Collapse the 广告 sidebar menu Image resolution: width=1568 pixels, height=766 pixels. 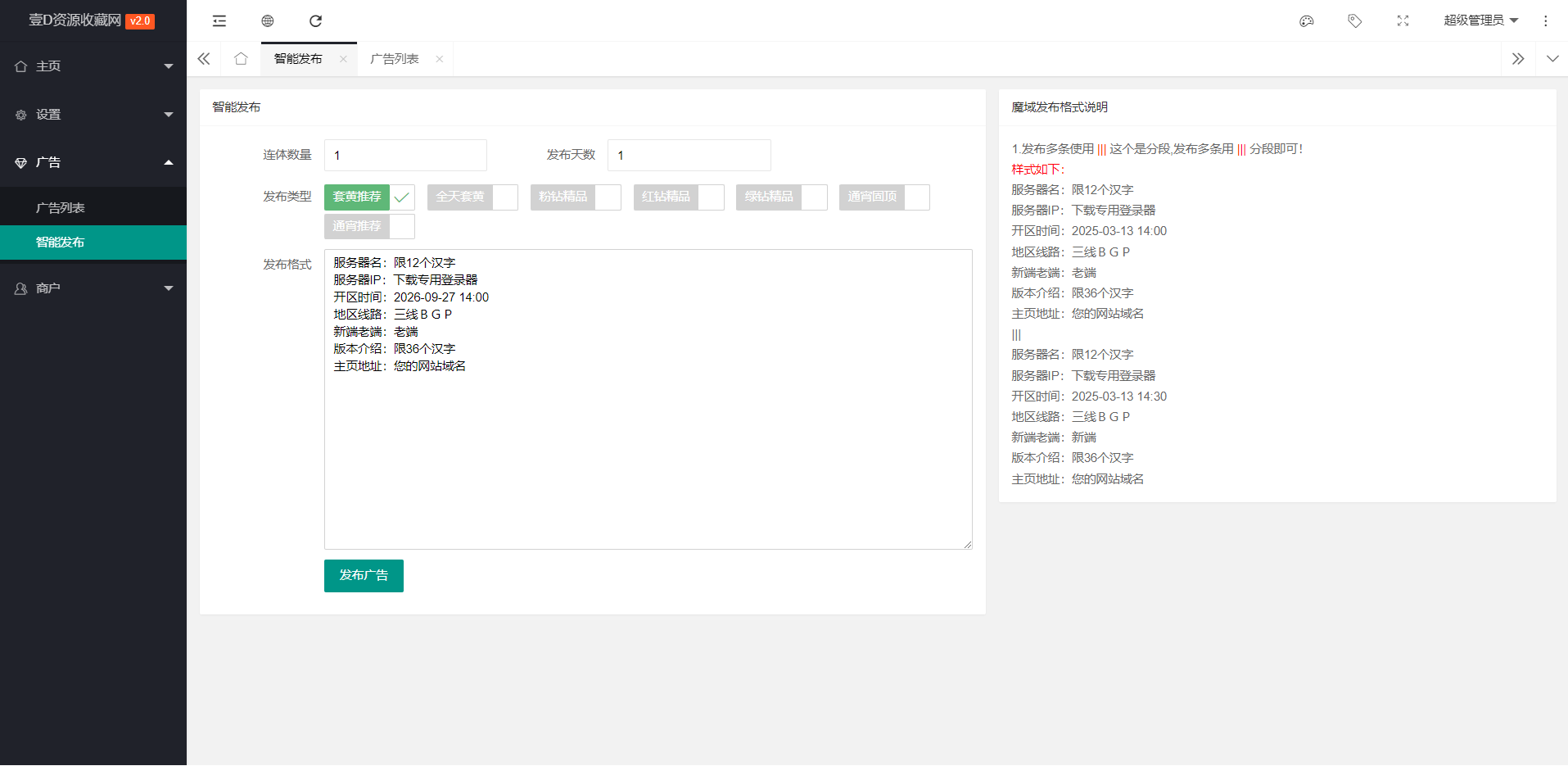93,163
